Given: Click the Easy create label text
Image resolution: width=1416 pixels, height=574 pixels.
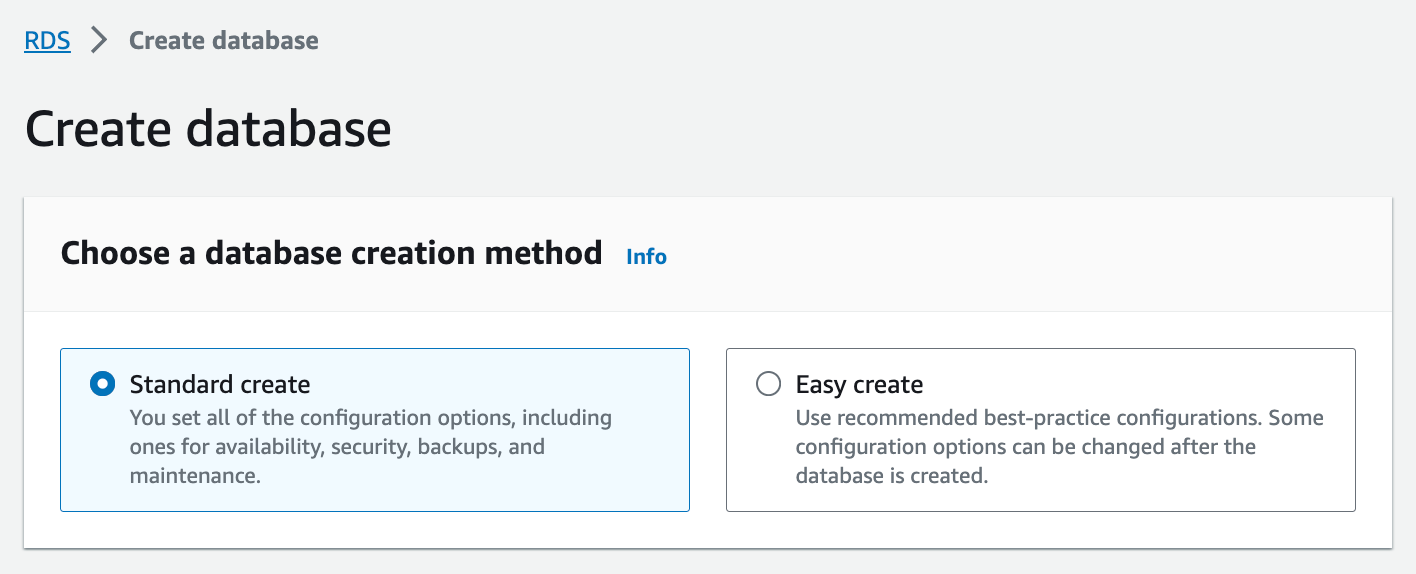Looking at the screenshot, I should pos(859,384).
